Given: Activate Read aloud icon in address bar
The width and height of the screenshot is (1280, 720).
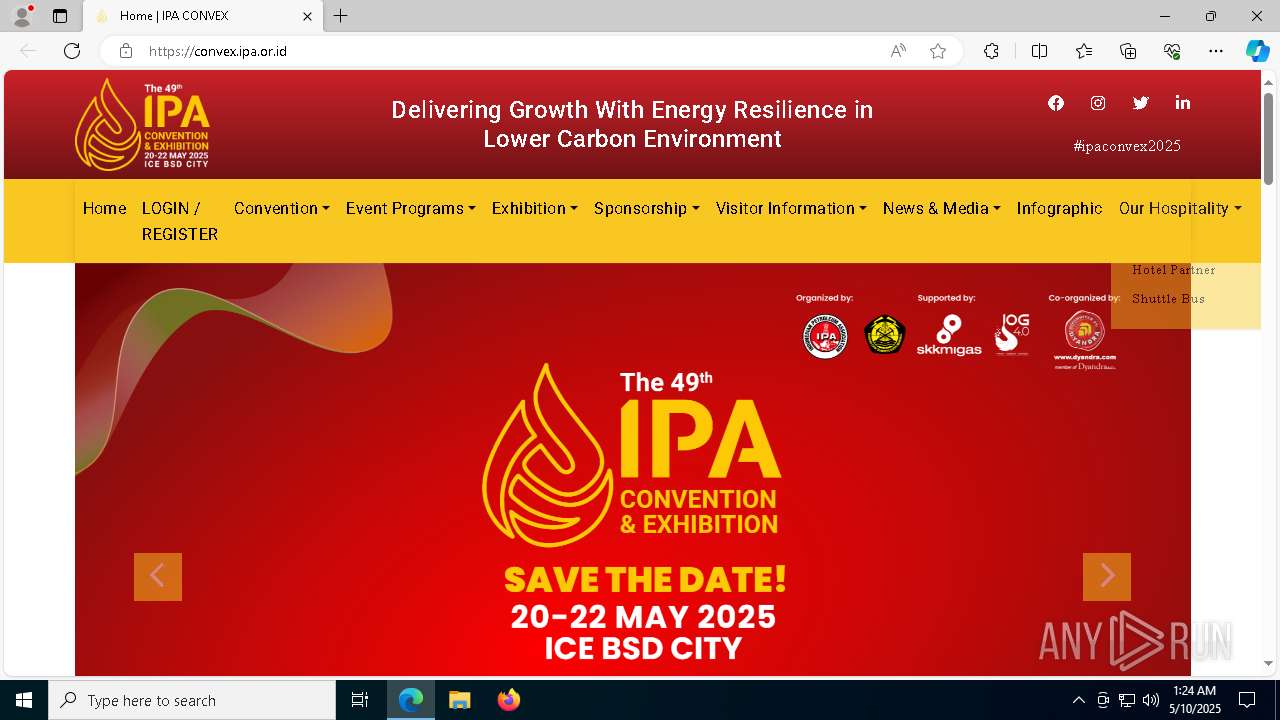Looking at the screenshot, I should point(898,51).
